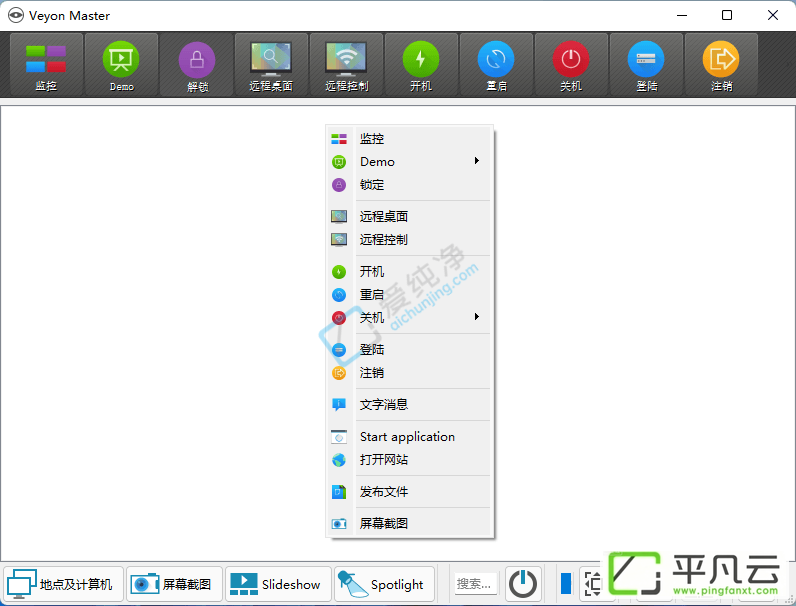Start Demo mode from the top toolbar
Image resolution: width=796 pixels, height=606 pixels.
point(121,65)
